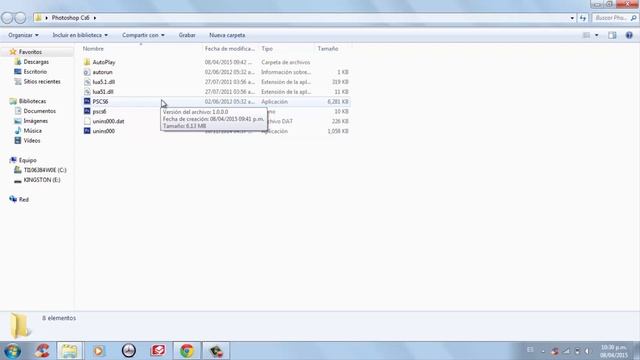Click the Explorer taskbar icon

point(69,351)
